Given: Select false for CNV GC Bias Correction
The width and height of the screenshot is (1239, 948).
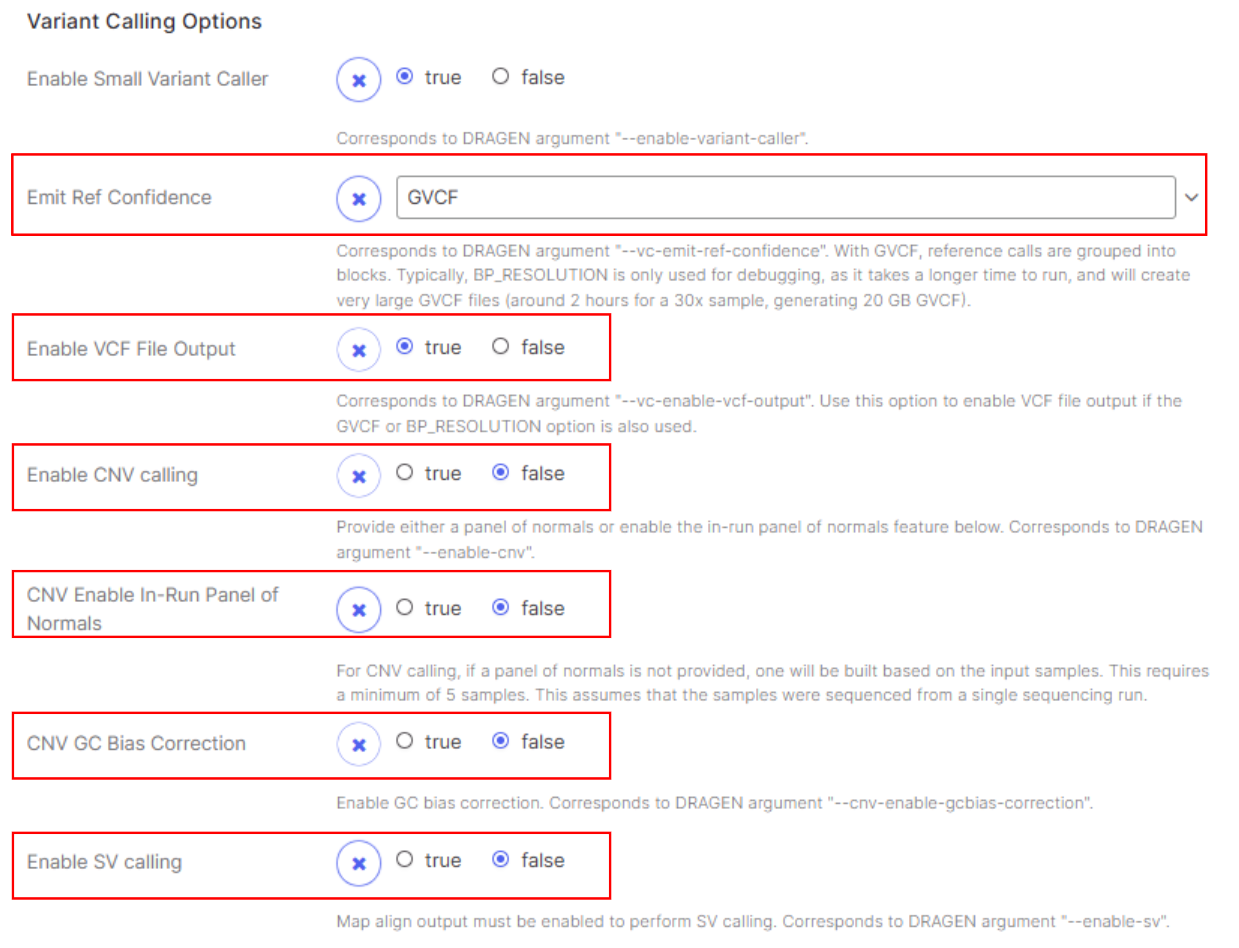Looking at the screenshot, I should pos(501,742).
